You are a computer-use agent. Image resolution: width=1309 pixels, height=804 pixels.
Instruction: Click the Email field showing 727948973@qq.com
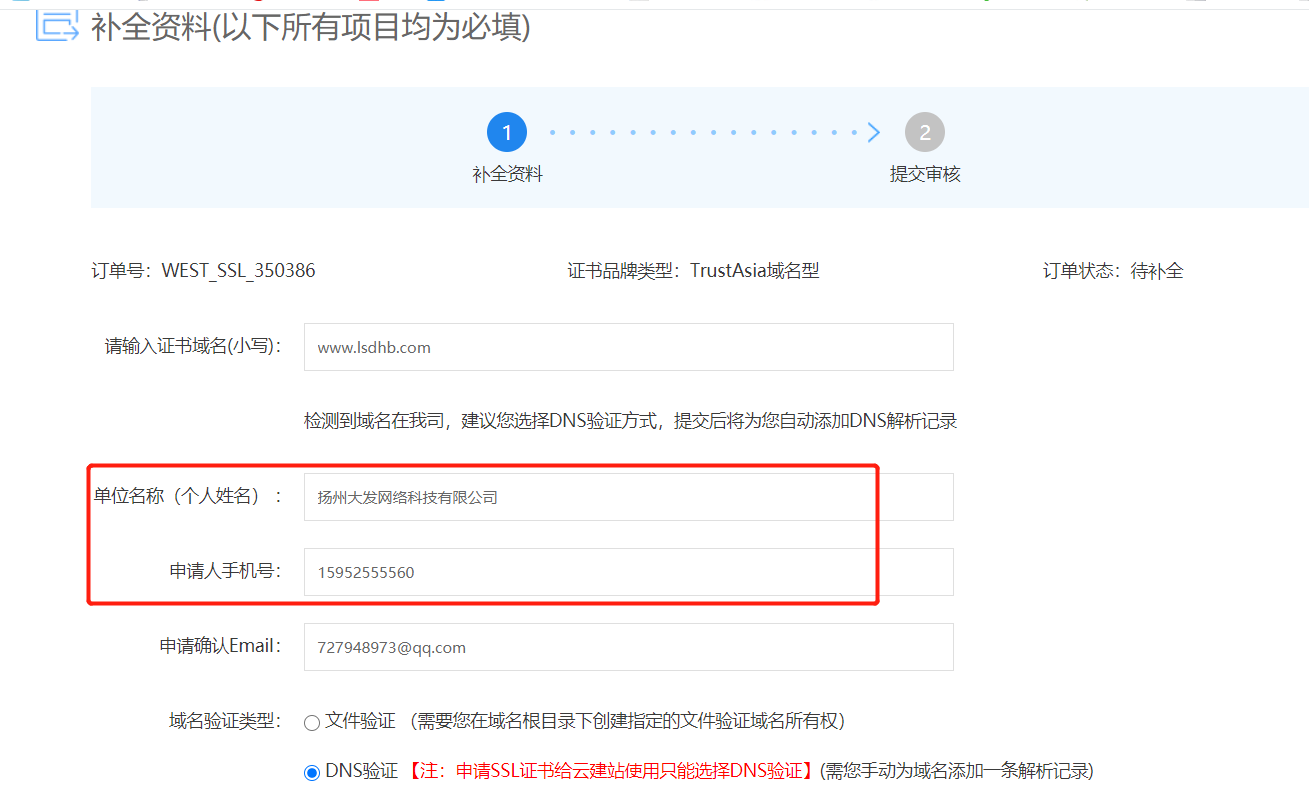pyautogui.click(x=628, y=646)
